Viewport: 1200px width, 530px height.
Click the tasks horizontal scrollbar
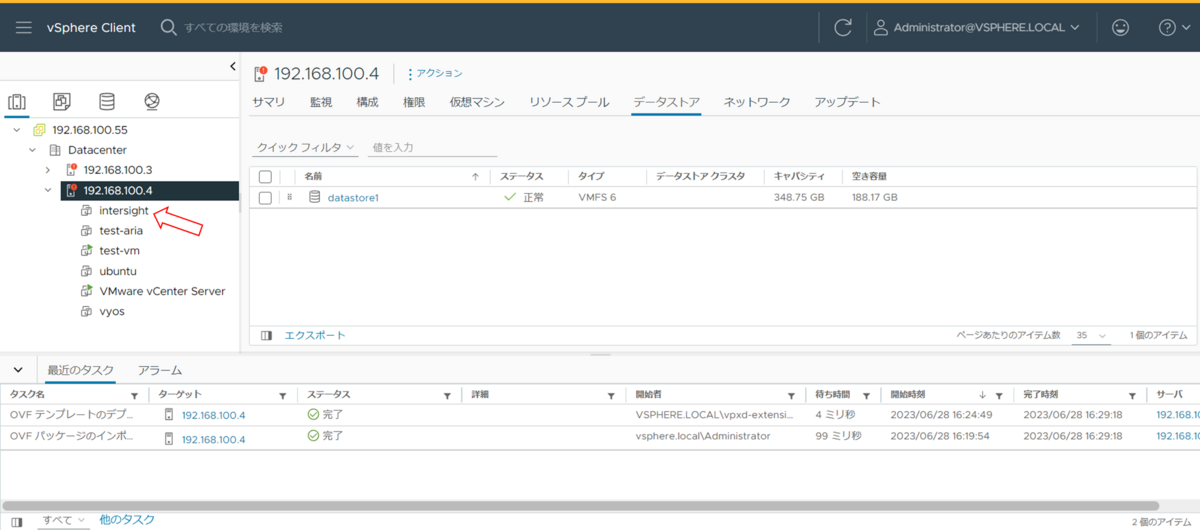click(x=580, y=506)
